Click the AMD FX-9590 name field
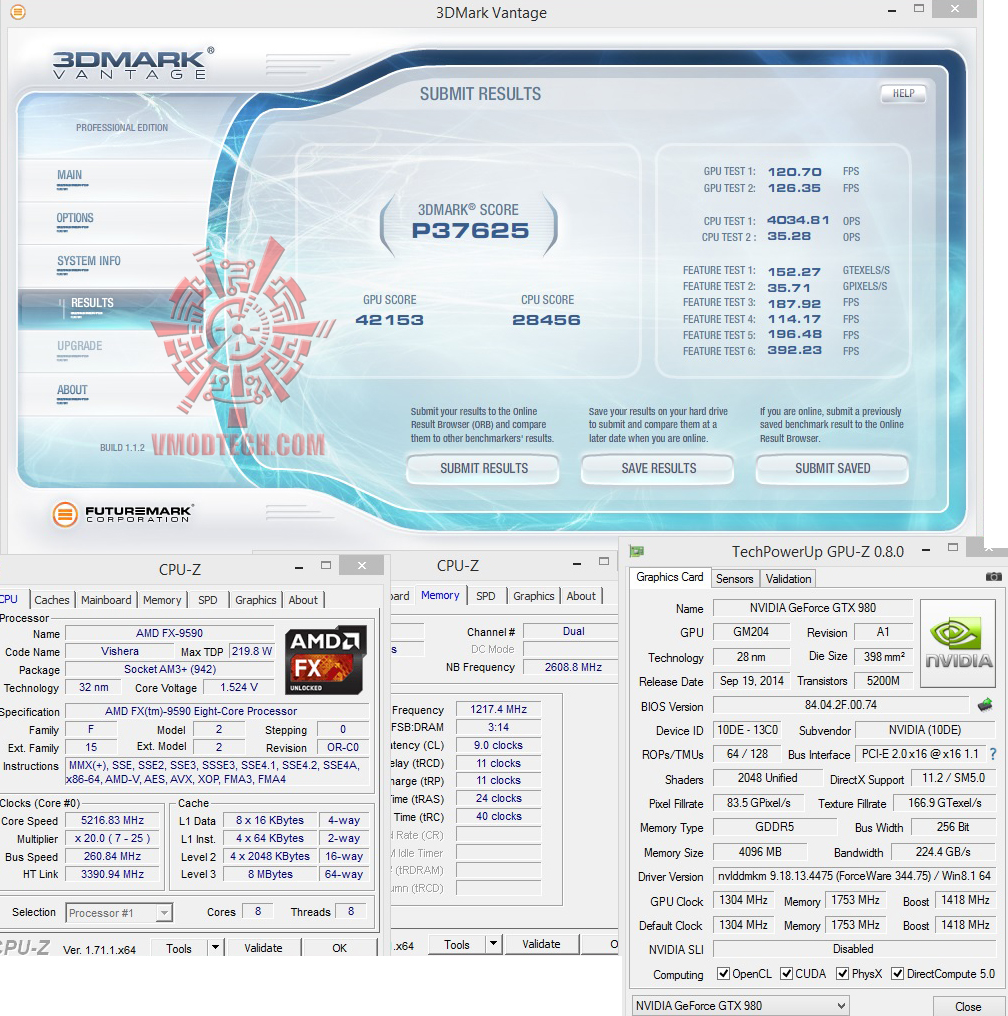The height and width of the screenshot is (1016, 1008). tap(170, 633)
